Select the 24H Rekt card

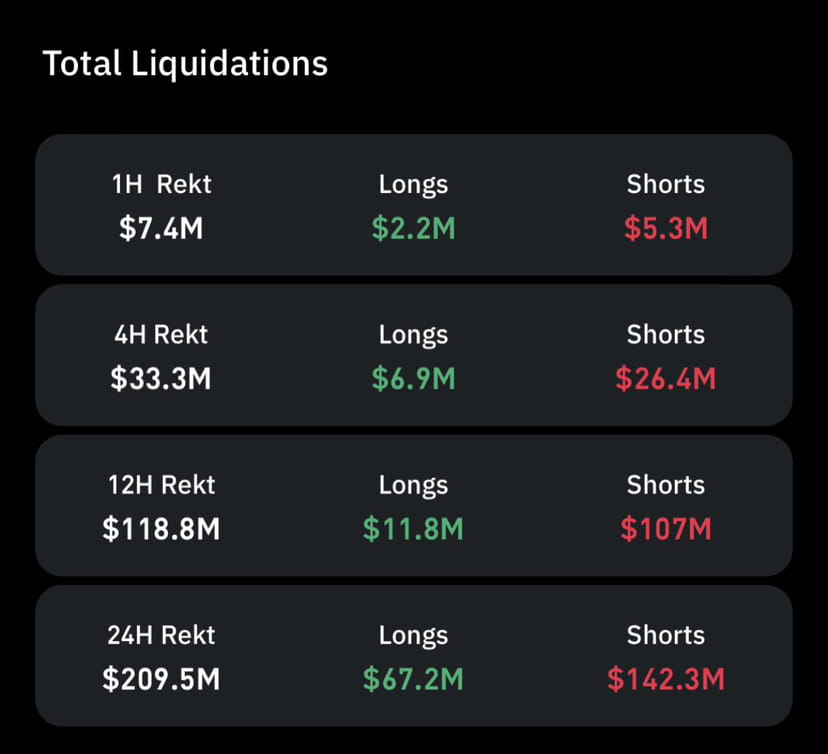pyautogui.click(x=414, y=656)
